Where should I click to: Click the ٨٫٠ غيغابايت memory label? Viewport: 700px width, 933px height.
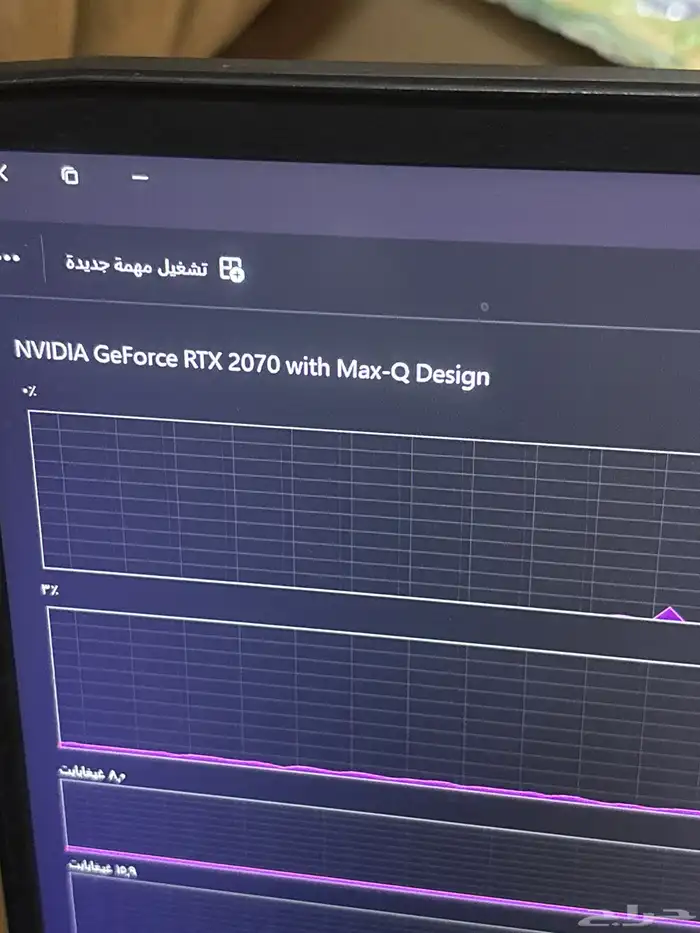[92, 772]
